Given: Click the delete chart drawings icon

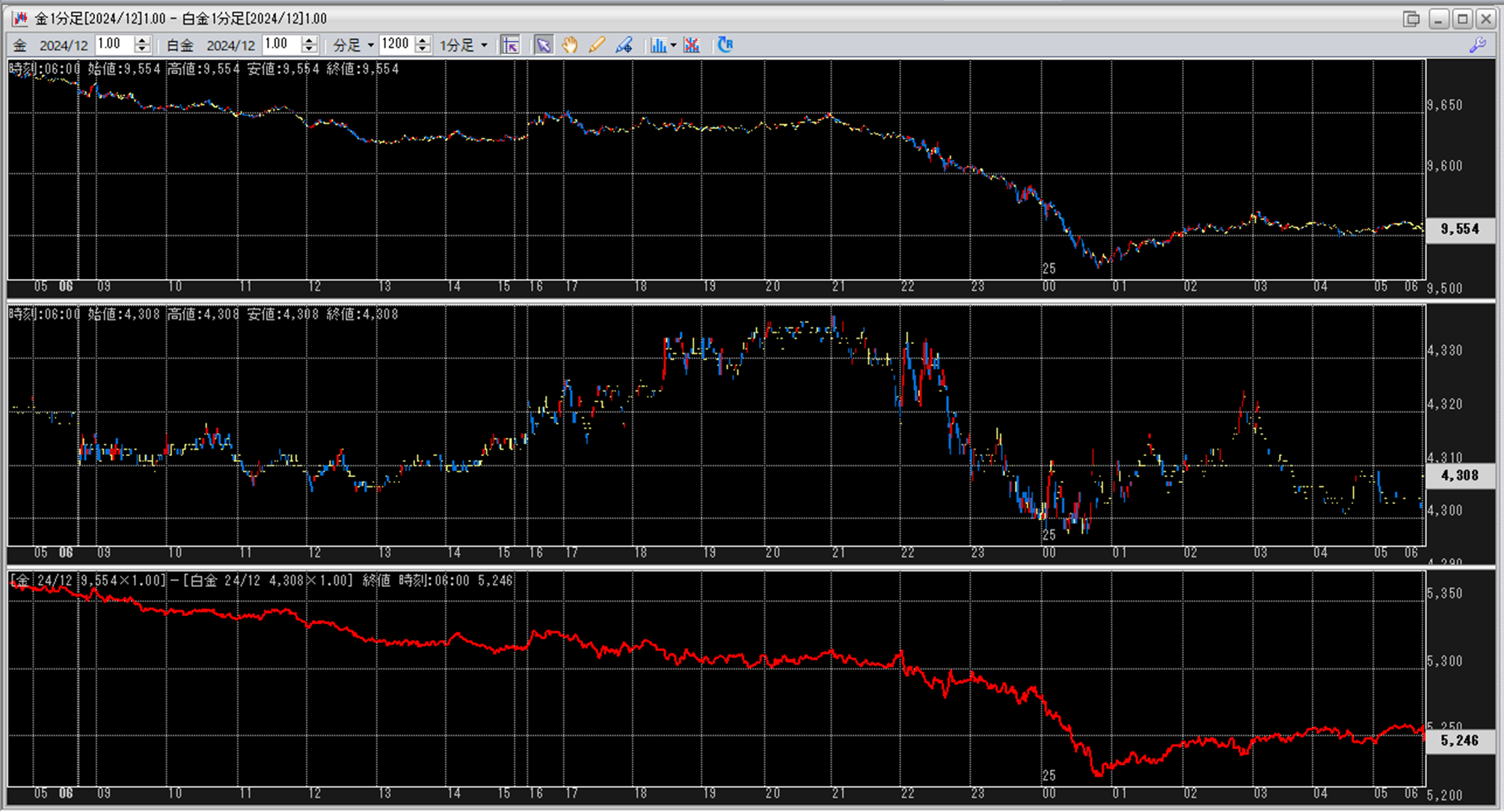Looking at the screenshot, I should pyautogui.click(x=692, y=45).
